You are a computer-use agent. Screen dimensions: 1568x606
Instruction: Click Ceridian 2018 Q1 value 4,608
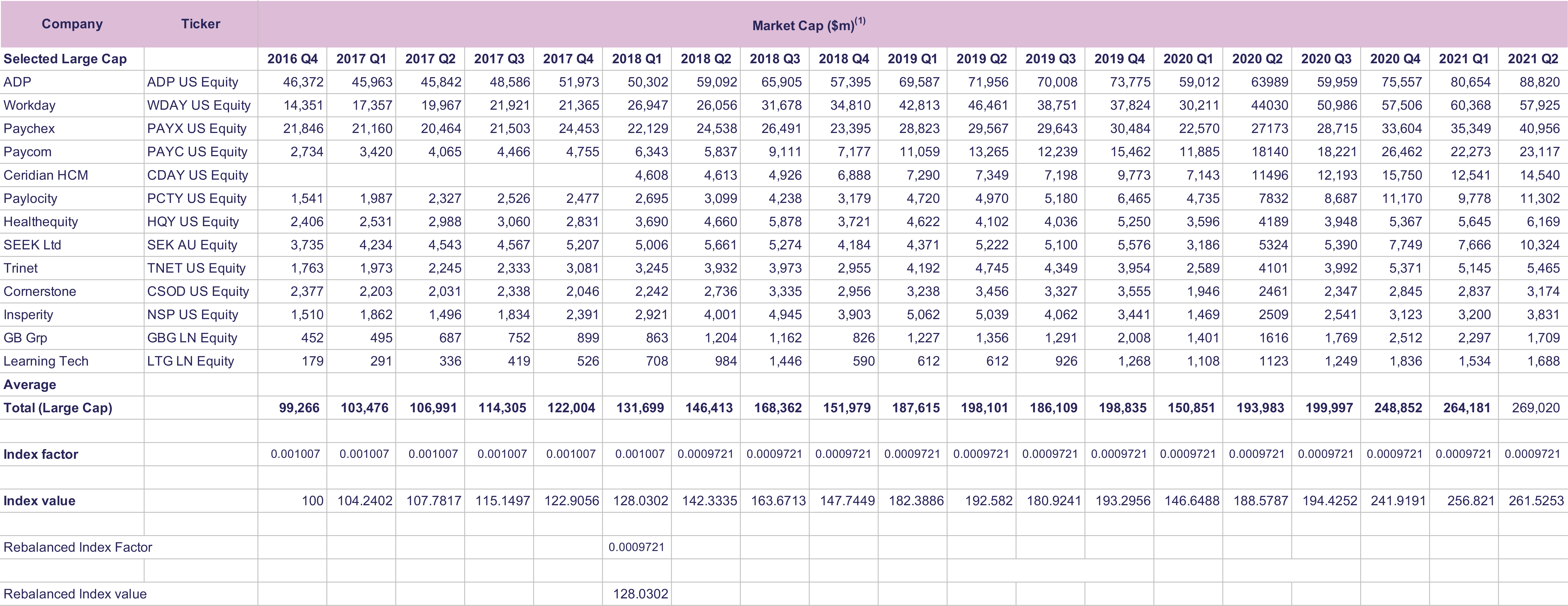coord(651,175)
